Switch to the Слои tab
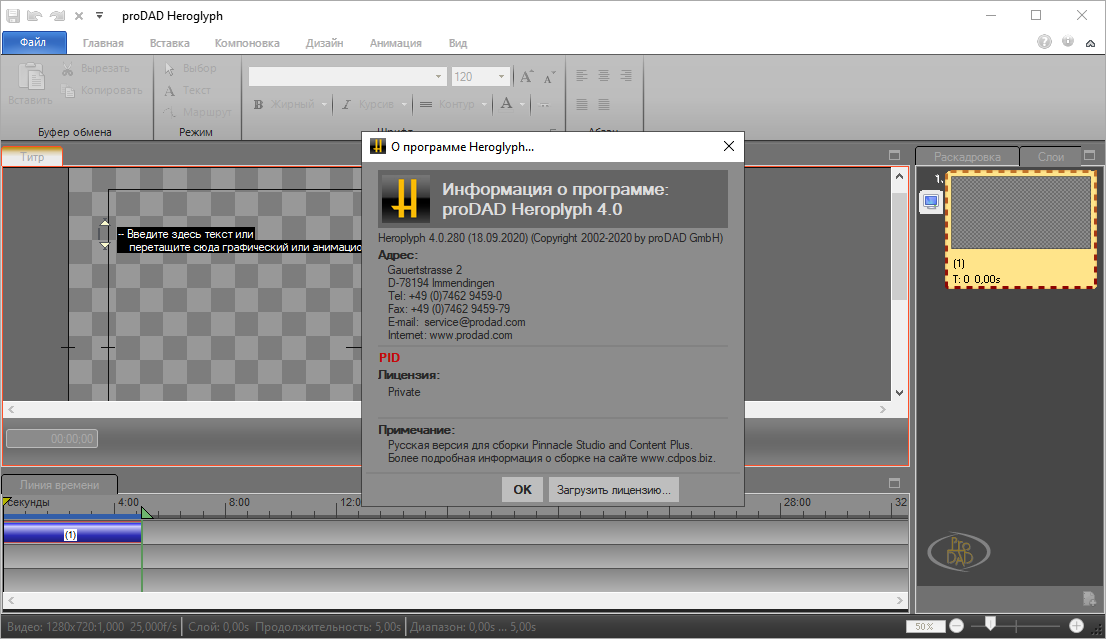Screen dimensions: 1106x639 pyautogui.click(x=1050, y=157)
